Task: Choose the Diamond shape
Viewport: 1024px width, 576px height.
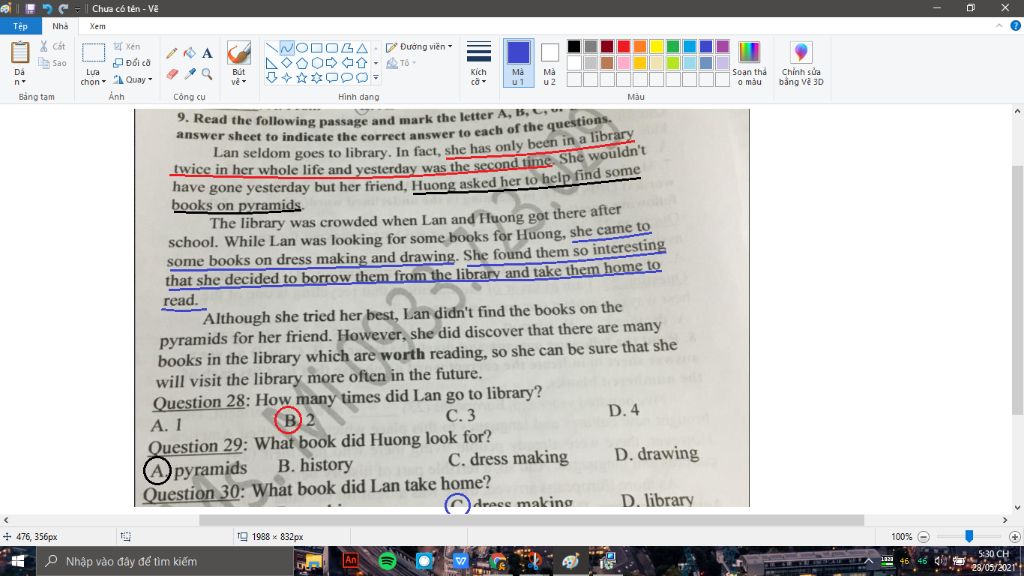Action: click(287, 63)
